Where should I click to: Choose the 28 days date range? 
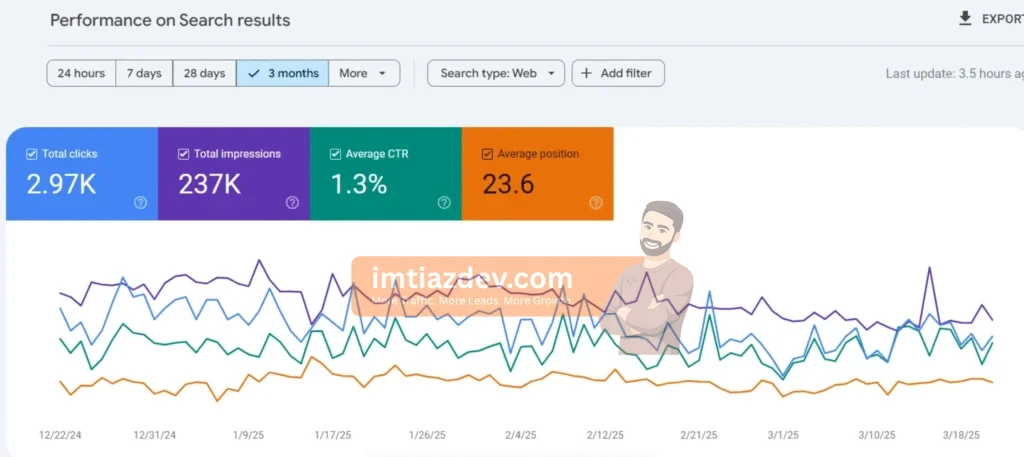point(204,73)
